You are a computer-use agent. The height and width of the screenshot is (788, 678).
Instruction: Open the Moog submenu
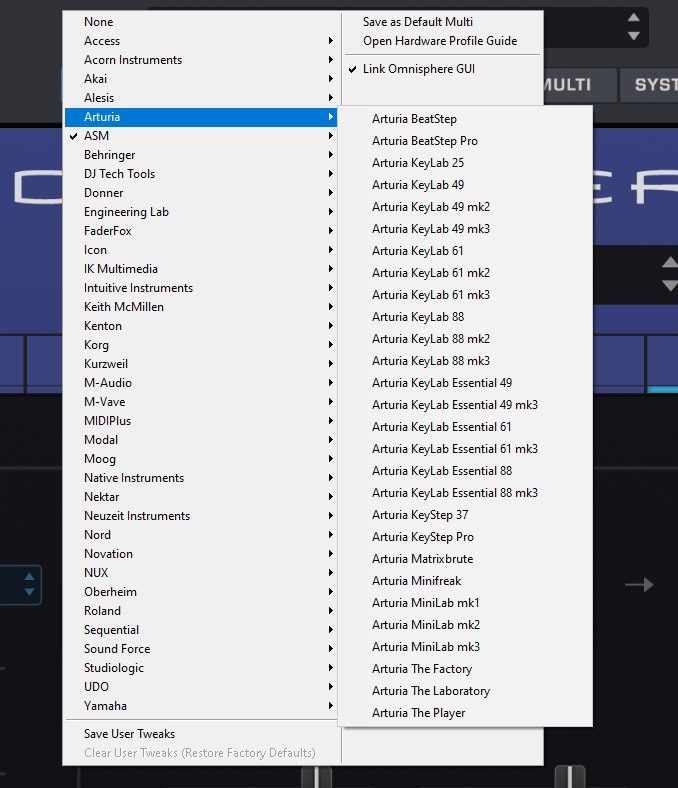tap(201, 459)
